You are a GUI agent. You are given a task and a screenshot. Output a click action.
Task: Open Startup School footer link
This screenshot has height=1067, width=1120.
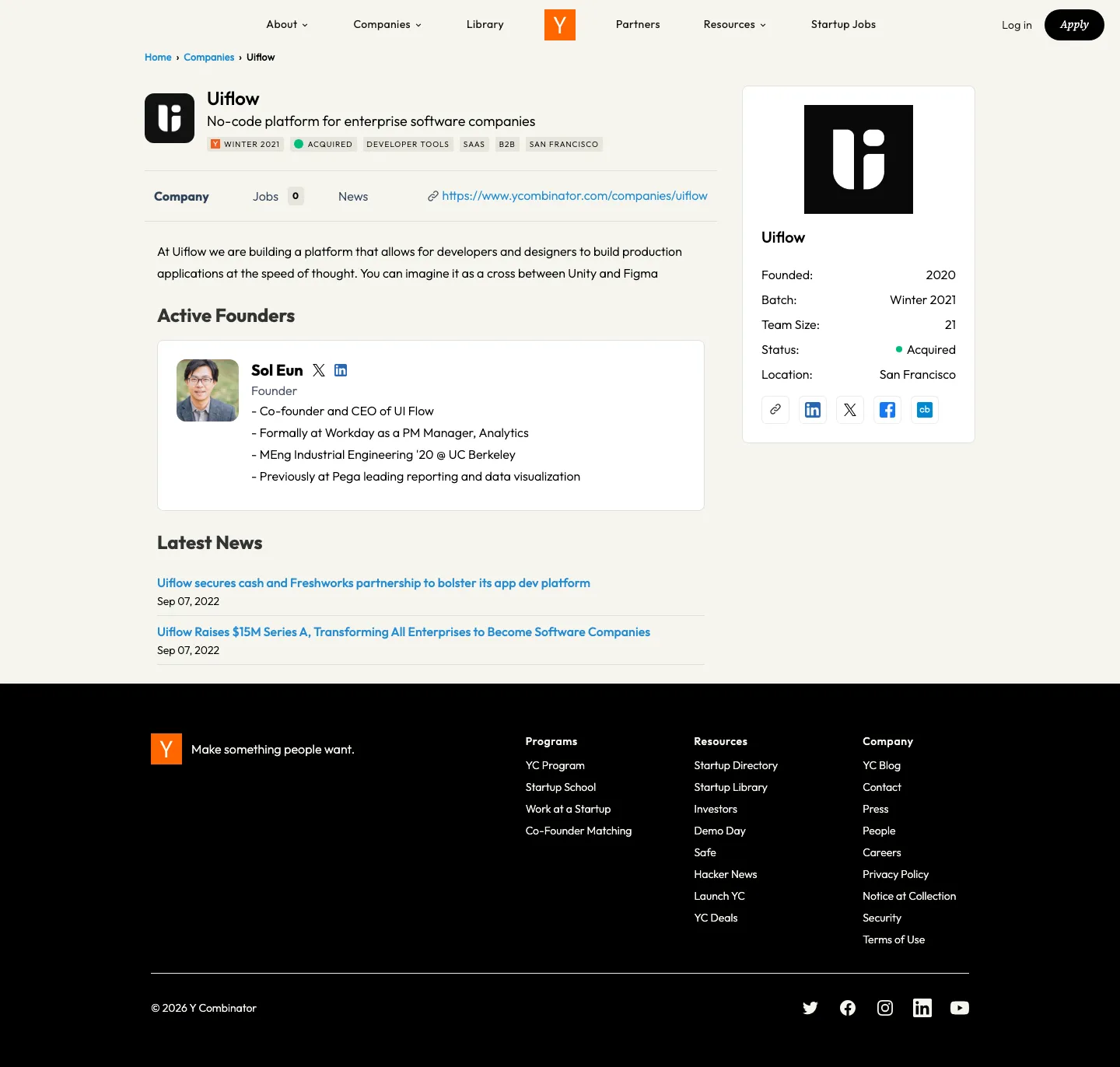pyautogui.click(x=560, y=787)
